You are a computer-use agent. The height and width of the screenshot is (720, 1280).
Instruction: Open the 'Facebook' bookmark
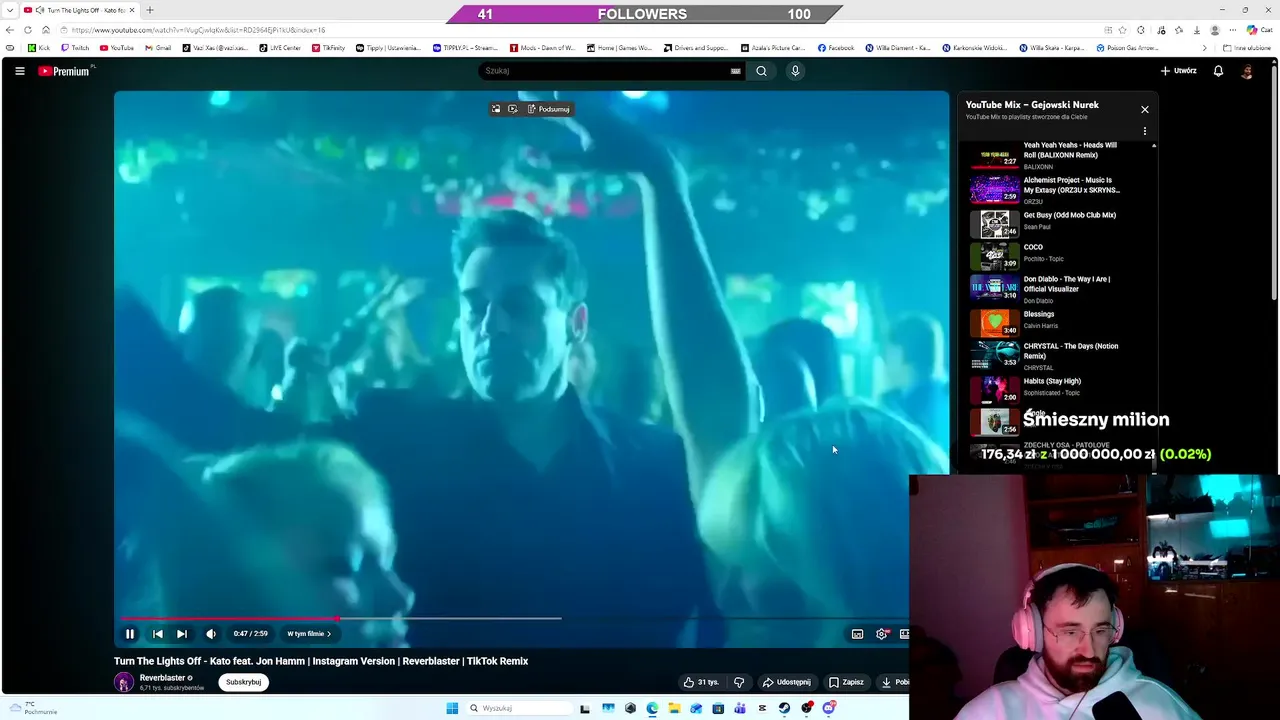click(836, 48)
